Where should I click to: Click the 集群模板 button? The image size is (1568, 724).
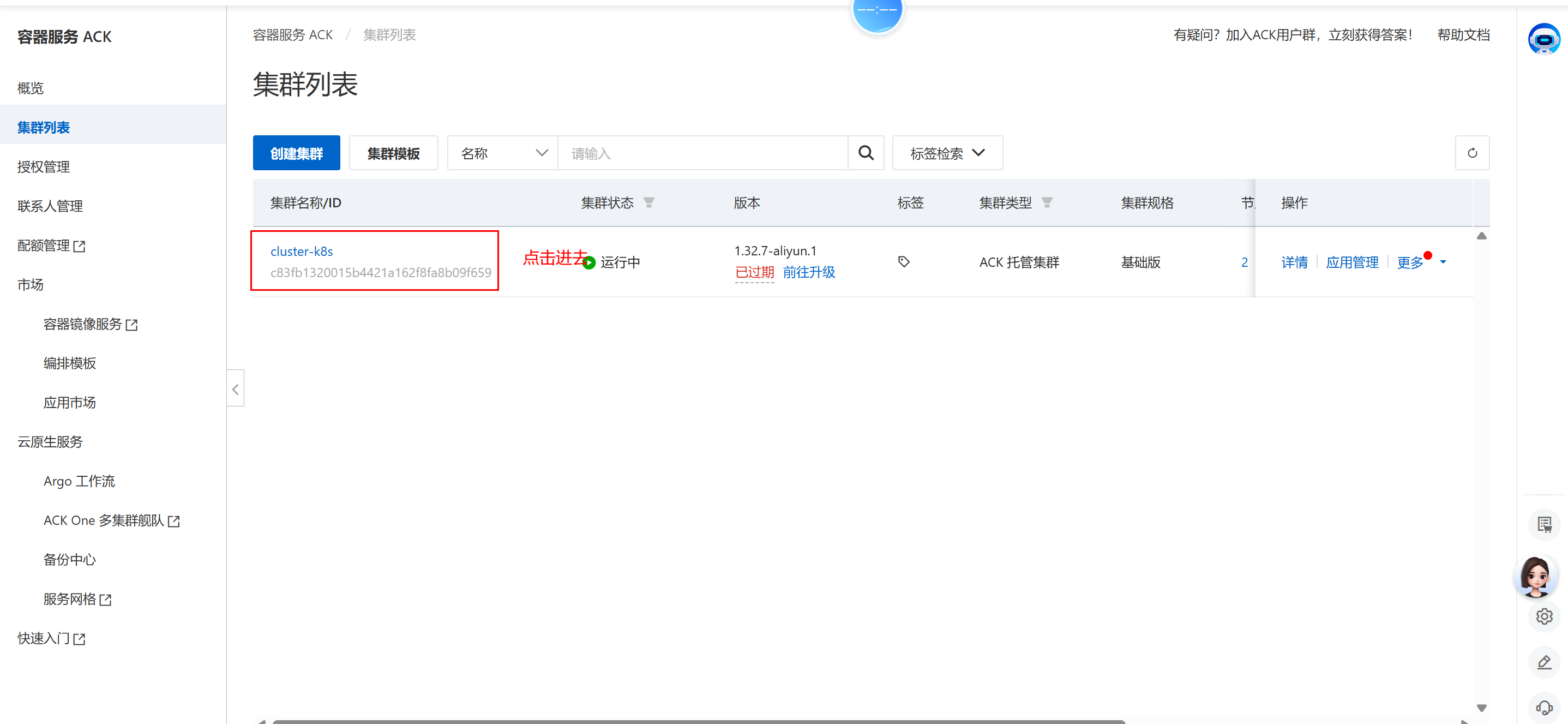393,153
